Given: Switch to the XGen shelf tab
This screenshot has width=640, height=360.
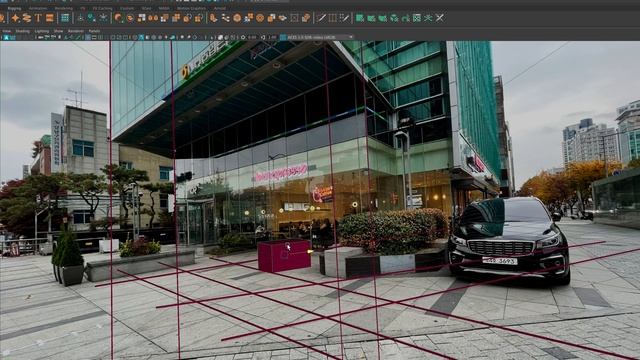Looking at the screenshot, I should [x=146, y=8].
